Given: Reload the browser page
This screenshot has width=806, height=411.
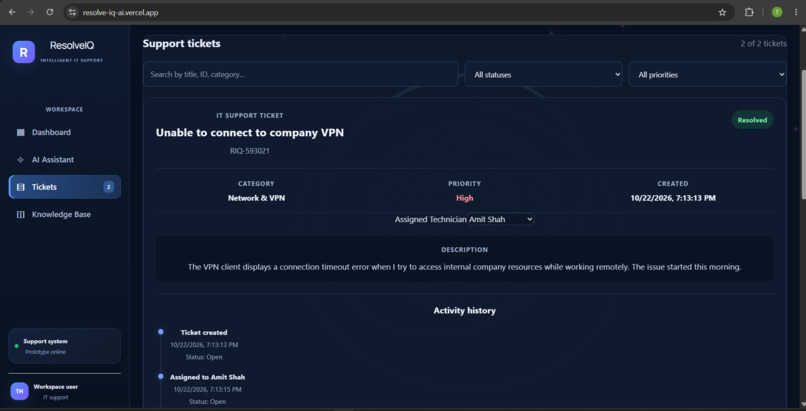Looking at the screenshot, I should tap(50, 12).
